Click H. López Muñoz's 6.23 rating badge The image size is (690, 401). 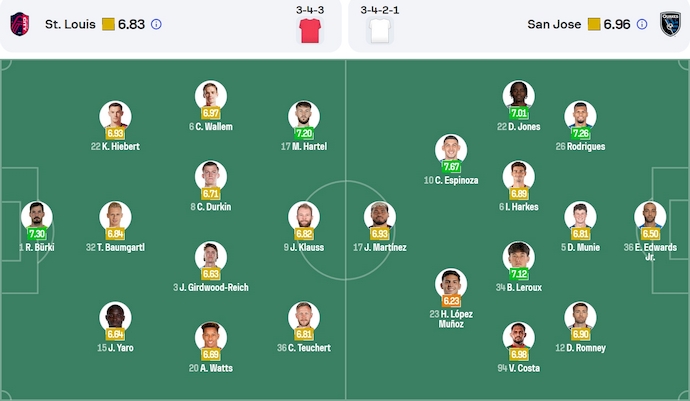click(451, 300)
